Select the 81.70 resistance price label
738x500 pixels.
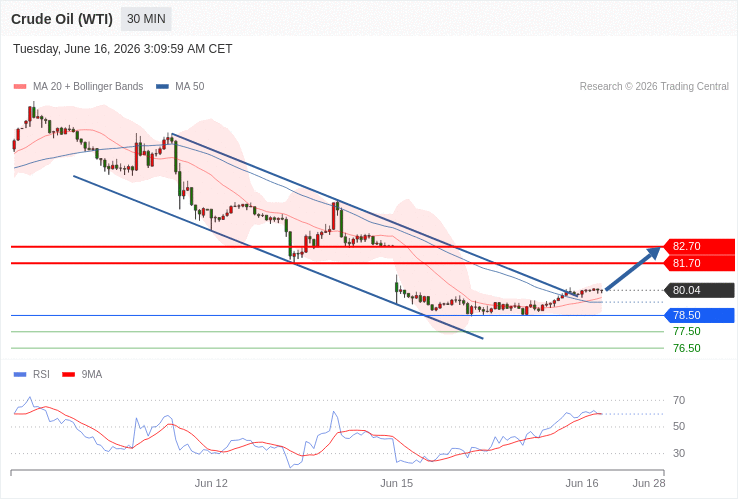(x=699, y=263)
